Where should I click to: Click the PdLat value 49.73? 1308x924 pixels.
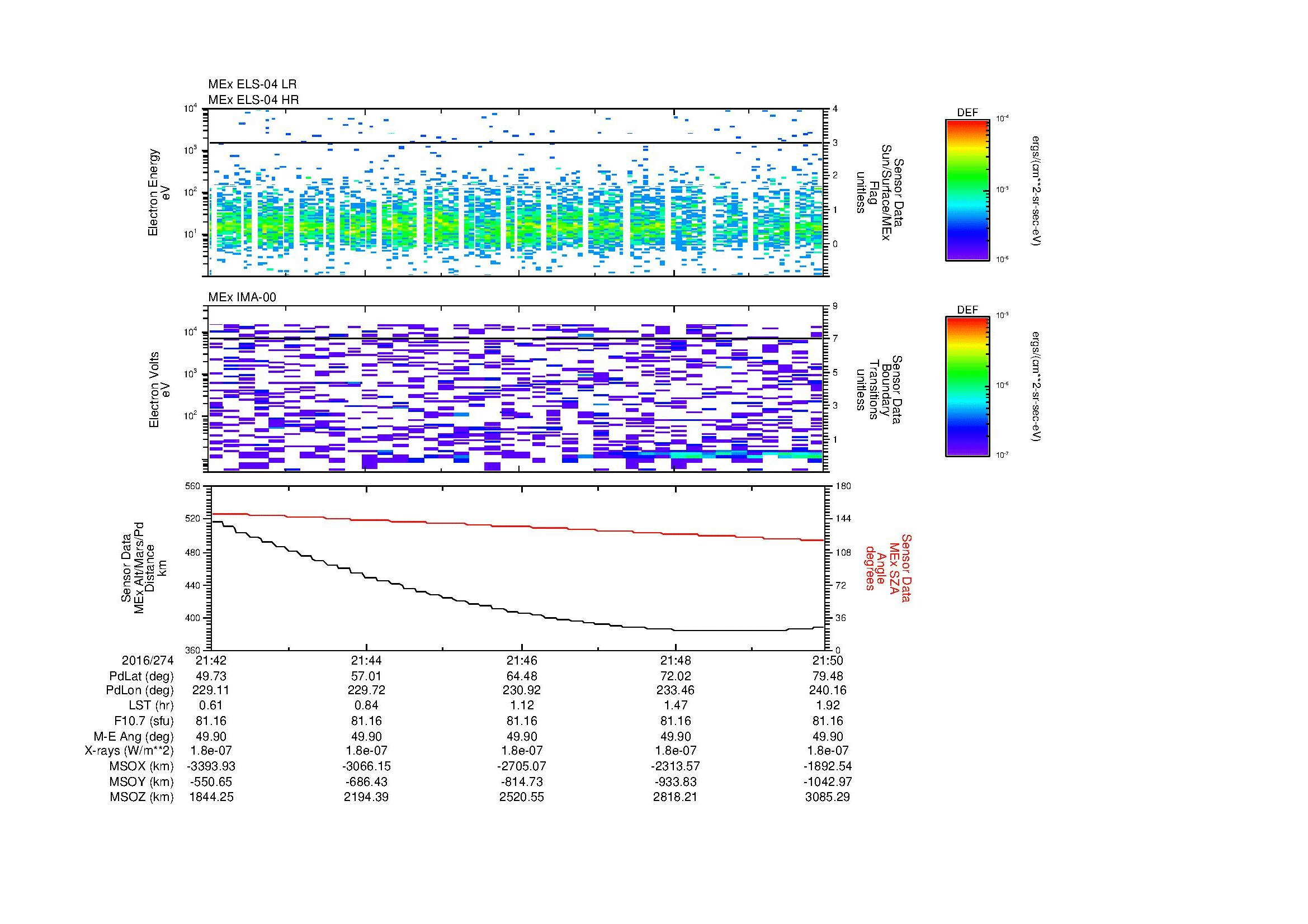[211, 676]
